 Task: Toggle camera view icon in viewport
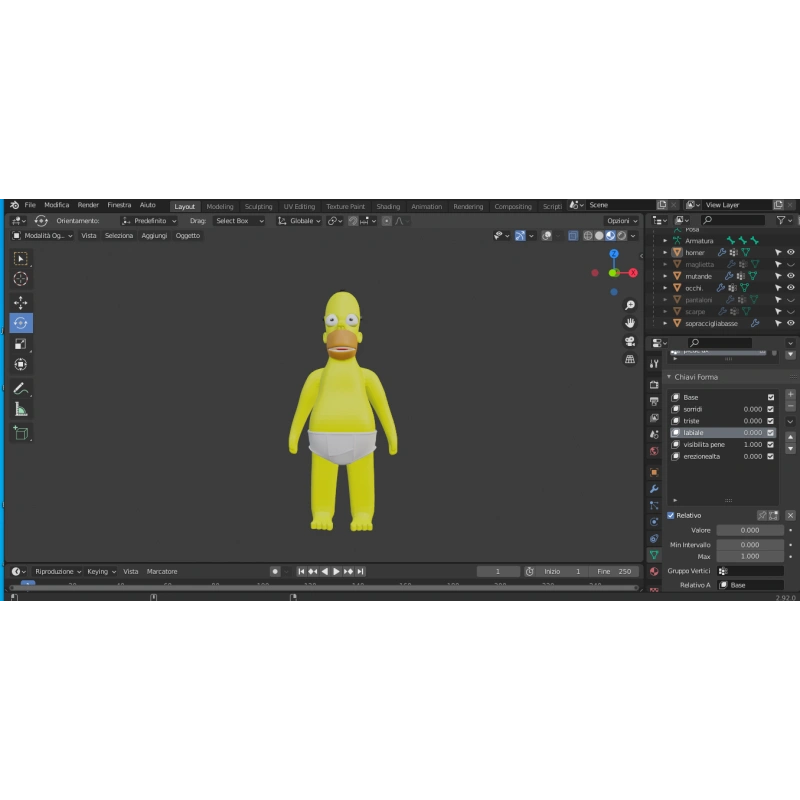coord(630,341)
